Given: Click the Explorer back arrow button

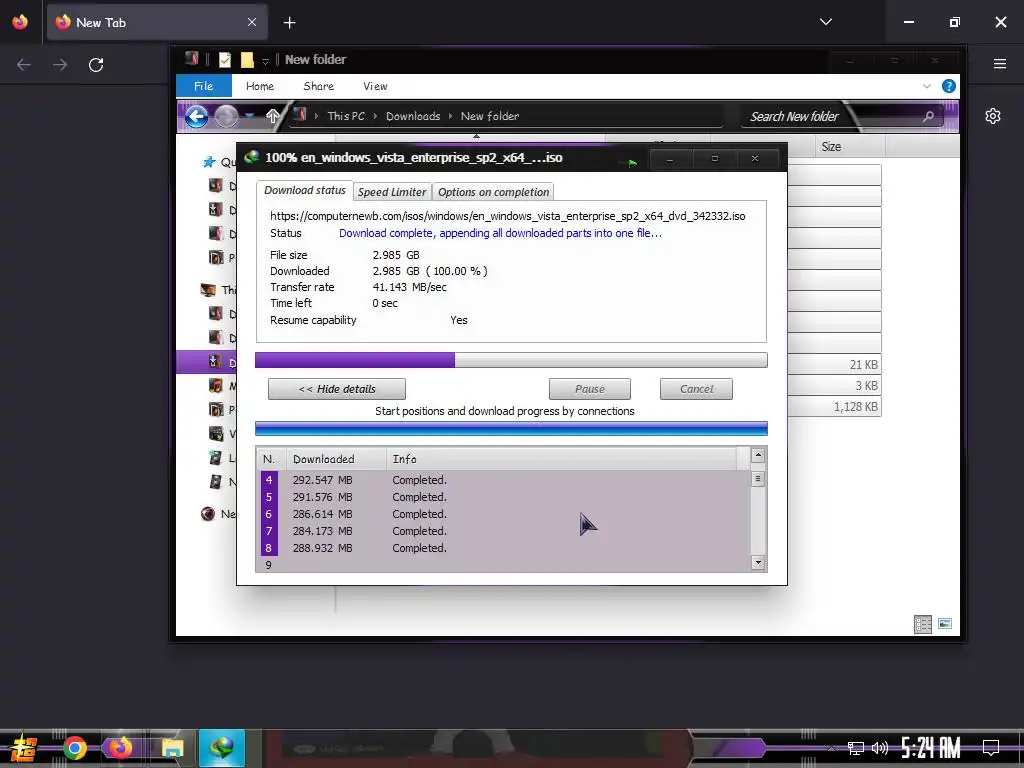Looking at the screenshot, I should 196,117.
